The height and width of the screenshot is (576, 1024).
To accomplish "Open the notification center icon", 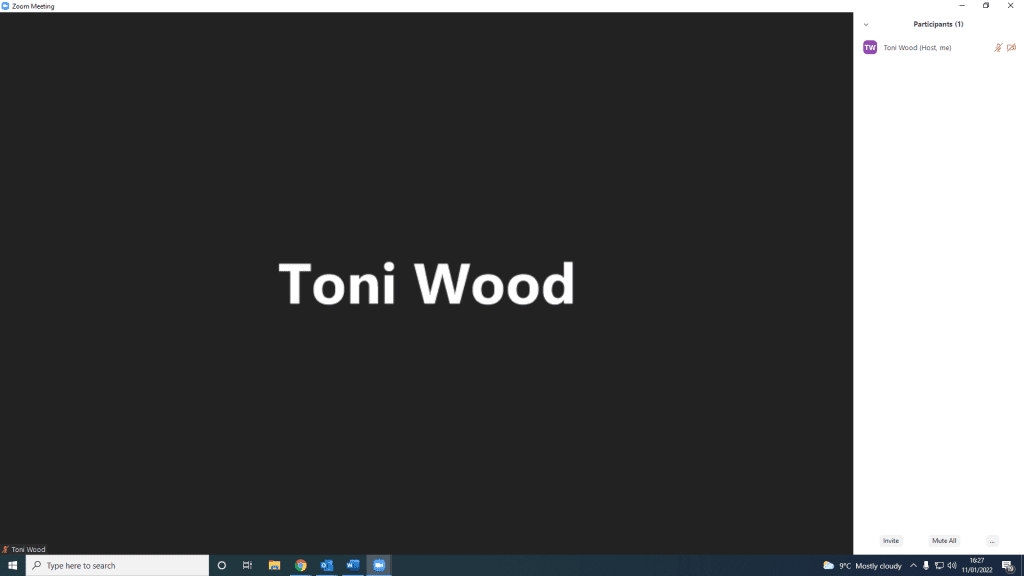I will pyautogui.click(x=1008, y=565).
